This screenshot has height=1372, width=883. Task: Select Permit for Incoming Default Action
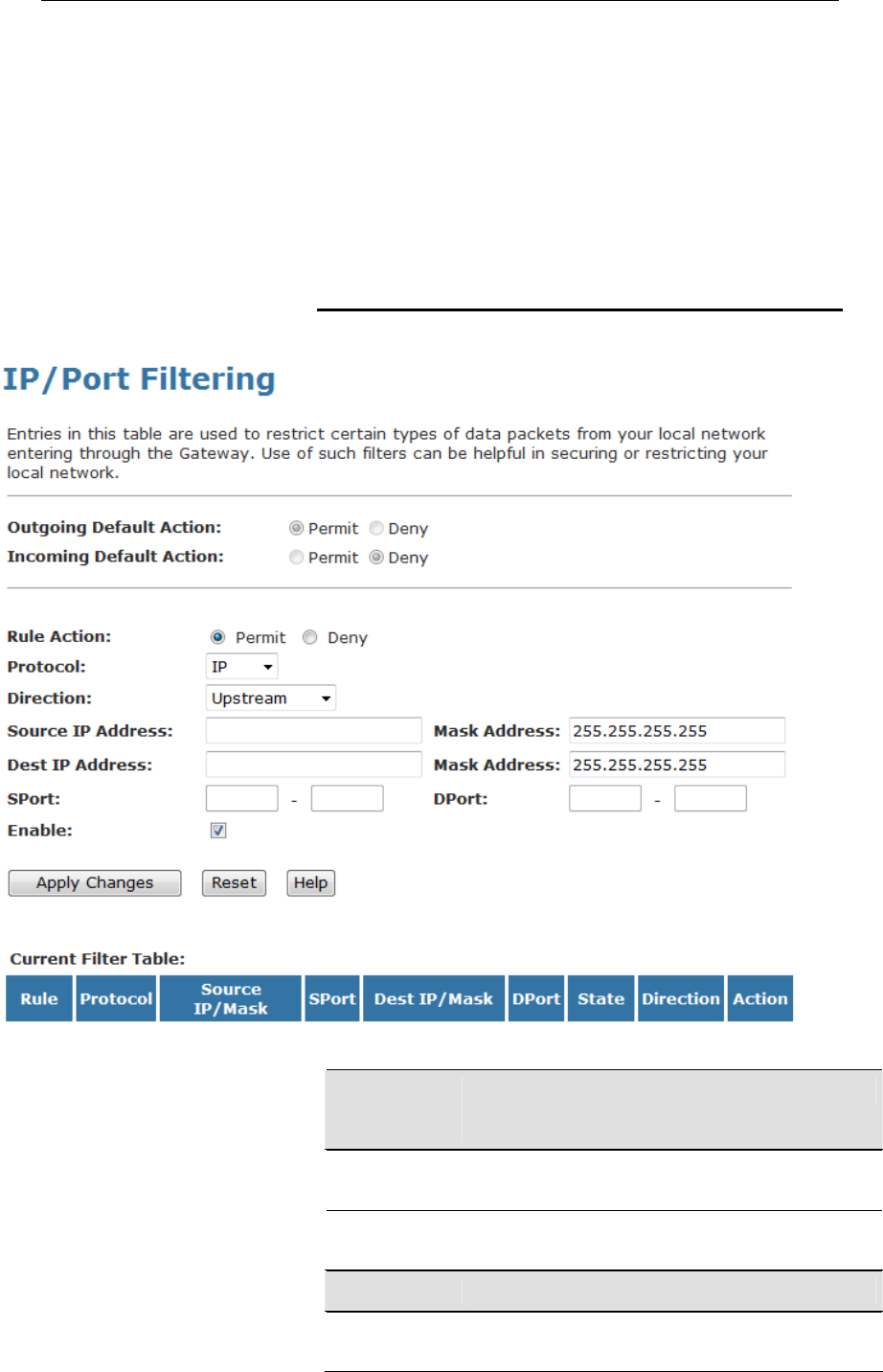297,558
